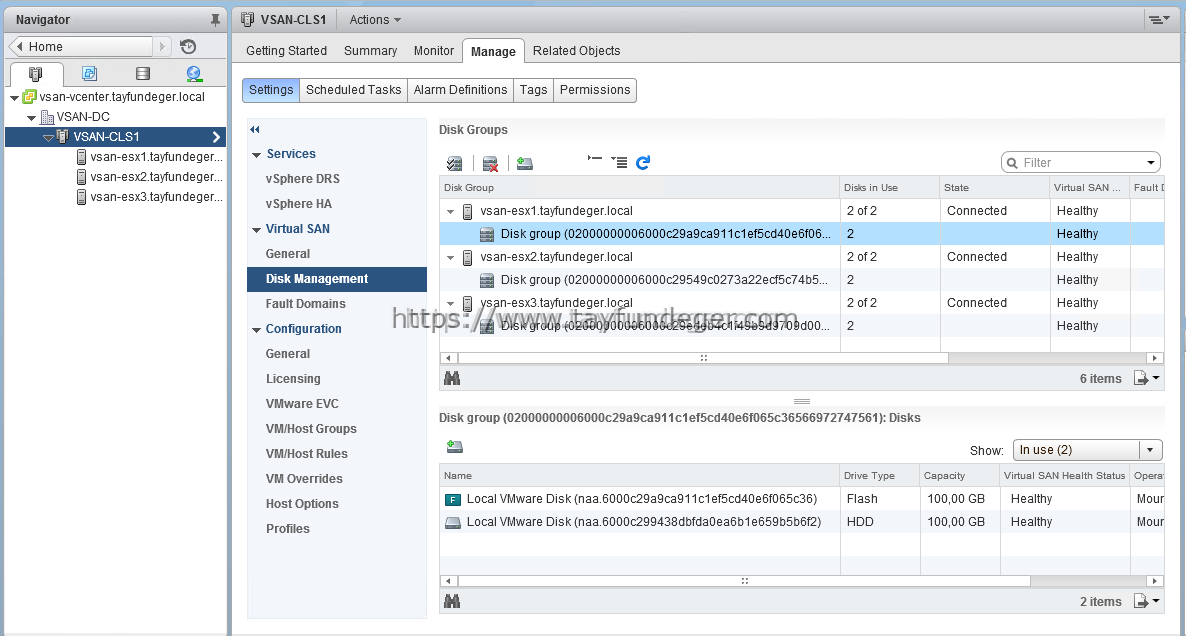Click the Disk Groups table horizontal scrollbar
This screenshot has height=636, width=1186.
[x=703, y=358]
